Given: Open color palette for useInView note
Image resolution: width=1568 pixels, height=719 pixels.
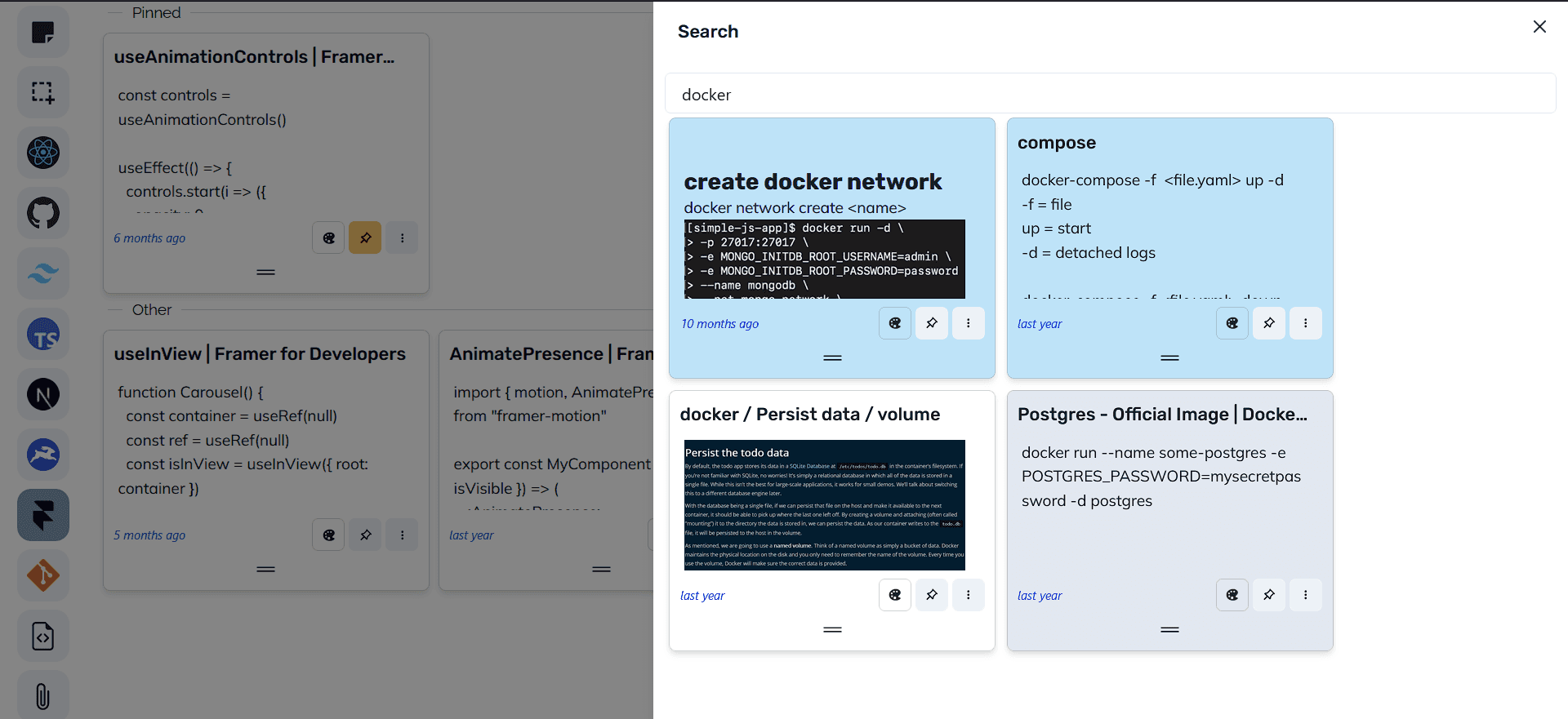Looking at the screenshot, I should [x=328, y=535].
